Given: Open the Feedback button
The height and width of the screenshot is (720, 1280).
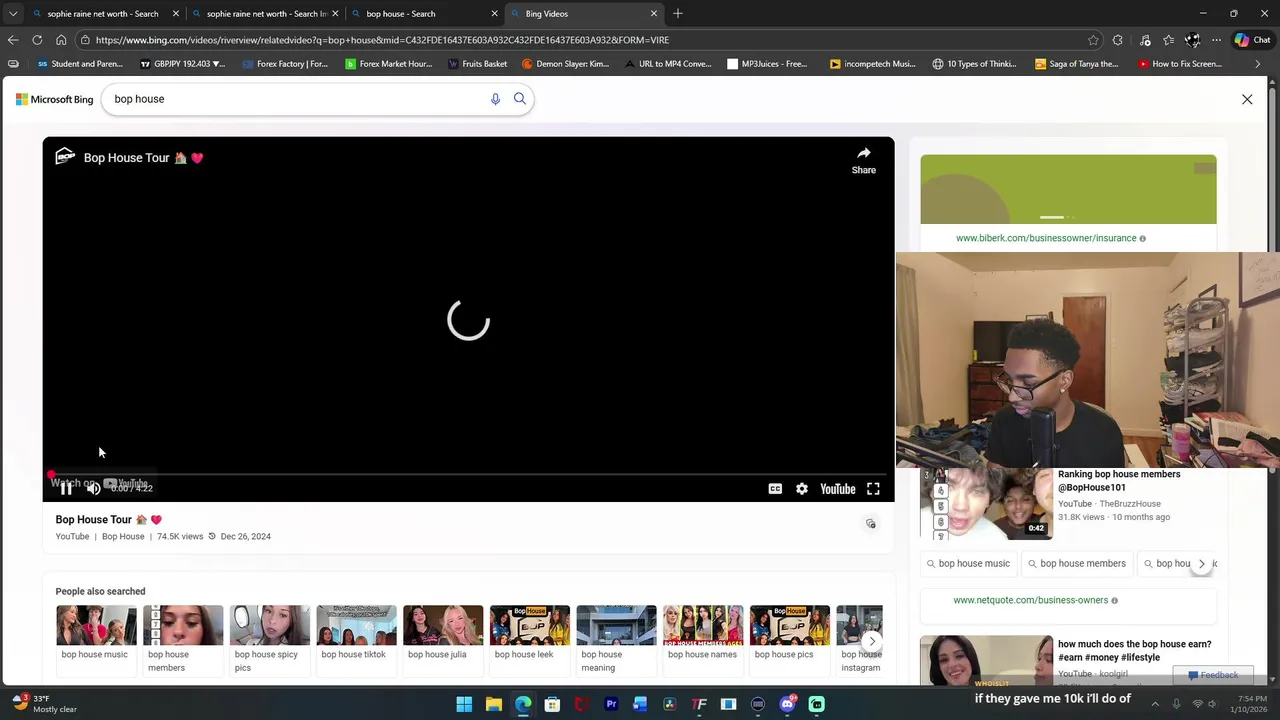Looking at the screenshot, I should tap(1213, 675).
